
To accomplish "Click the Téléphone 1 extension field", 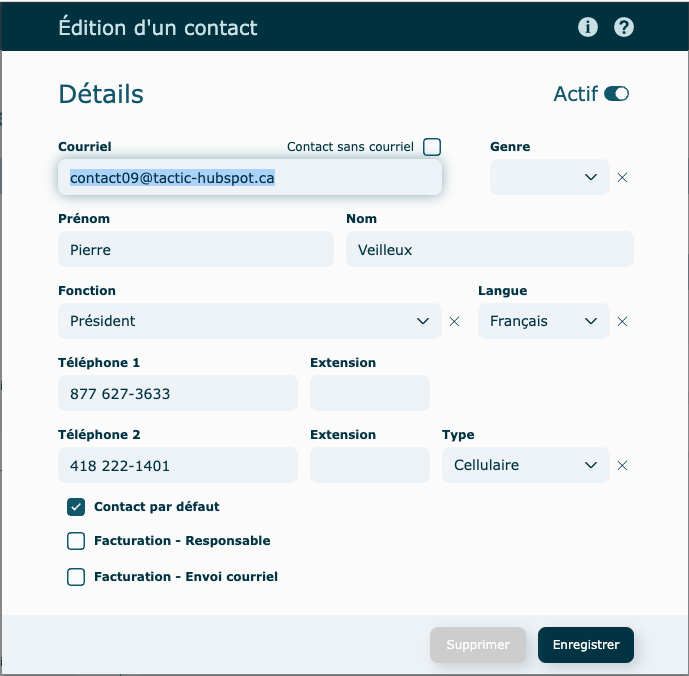I will pos(370,393).
